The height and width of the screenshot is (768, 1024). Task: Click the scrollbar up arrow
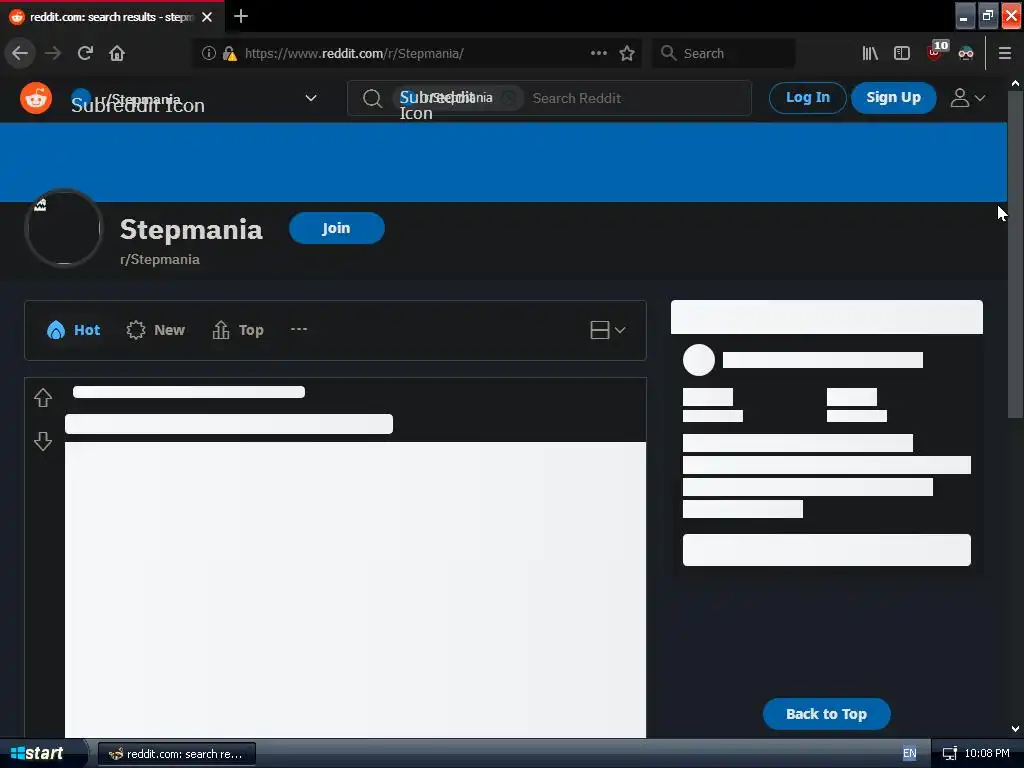coord(1015,84)
